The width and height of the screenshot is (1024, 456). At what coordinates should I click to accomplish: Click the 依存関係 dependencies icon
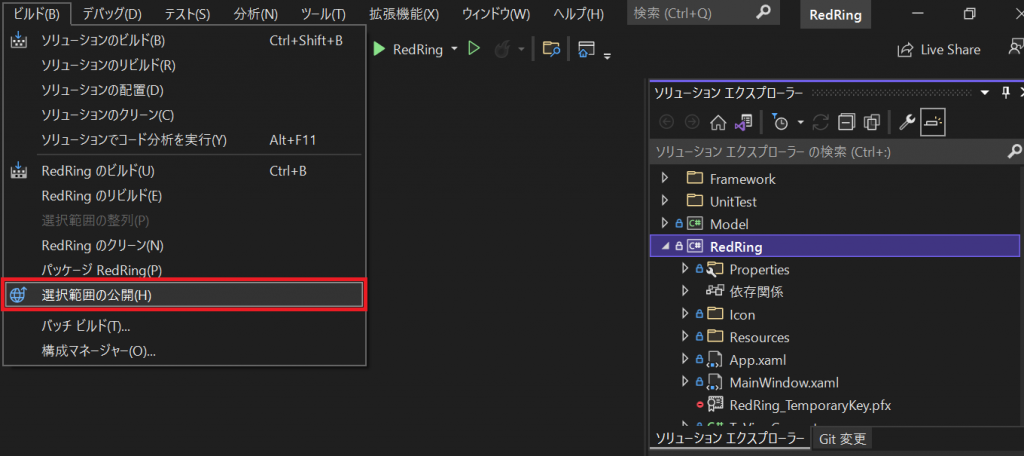[715, 291]
